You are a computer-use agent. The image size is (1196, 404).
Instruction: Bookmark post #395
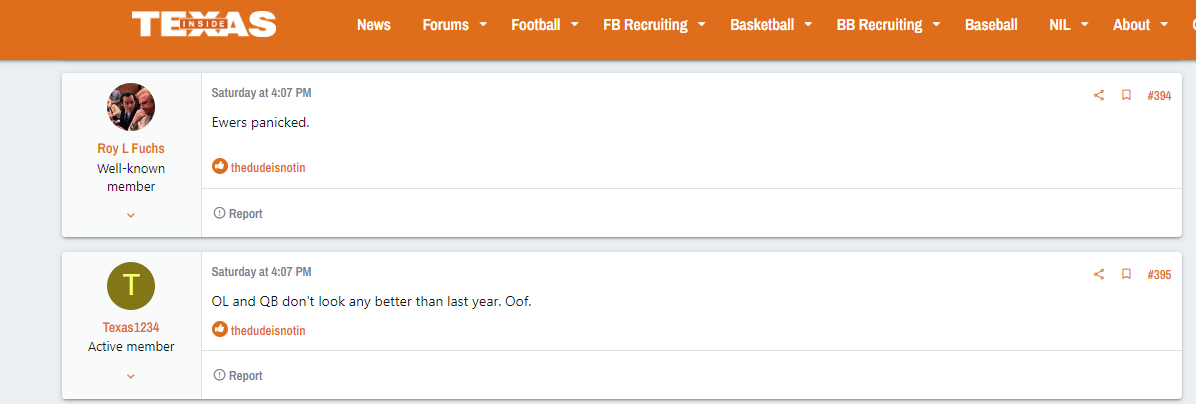1126,274
